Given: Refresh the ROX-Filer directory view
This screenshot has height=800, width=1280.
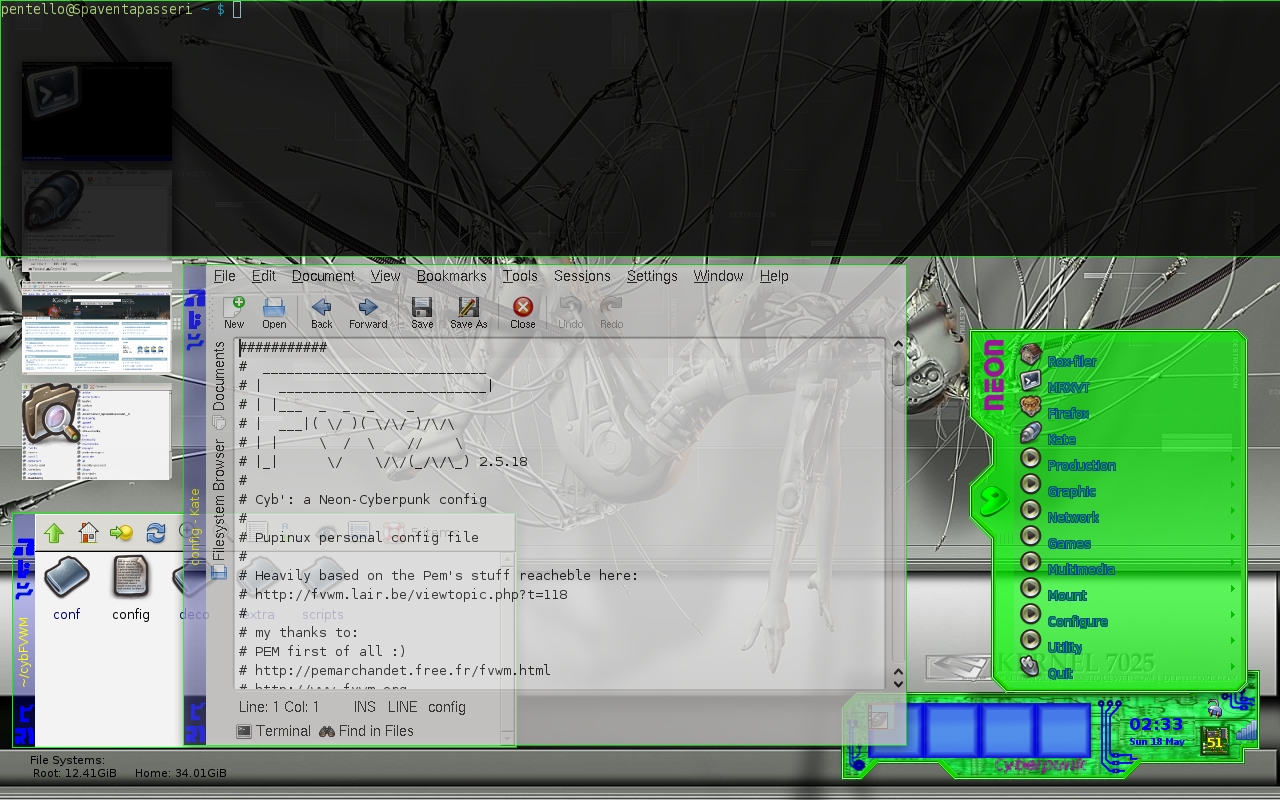Looking at the screenshot, I should [156, 533].
